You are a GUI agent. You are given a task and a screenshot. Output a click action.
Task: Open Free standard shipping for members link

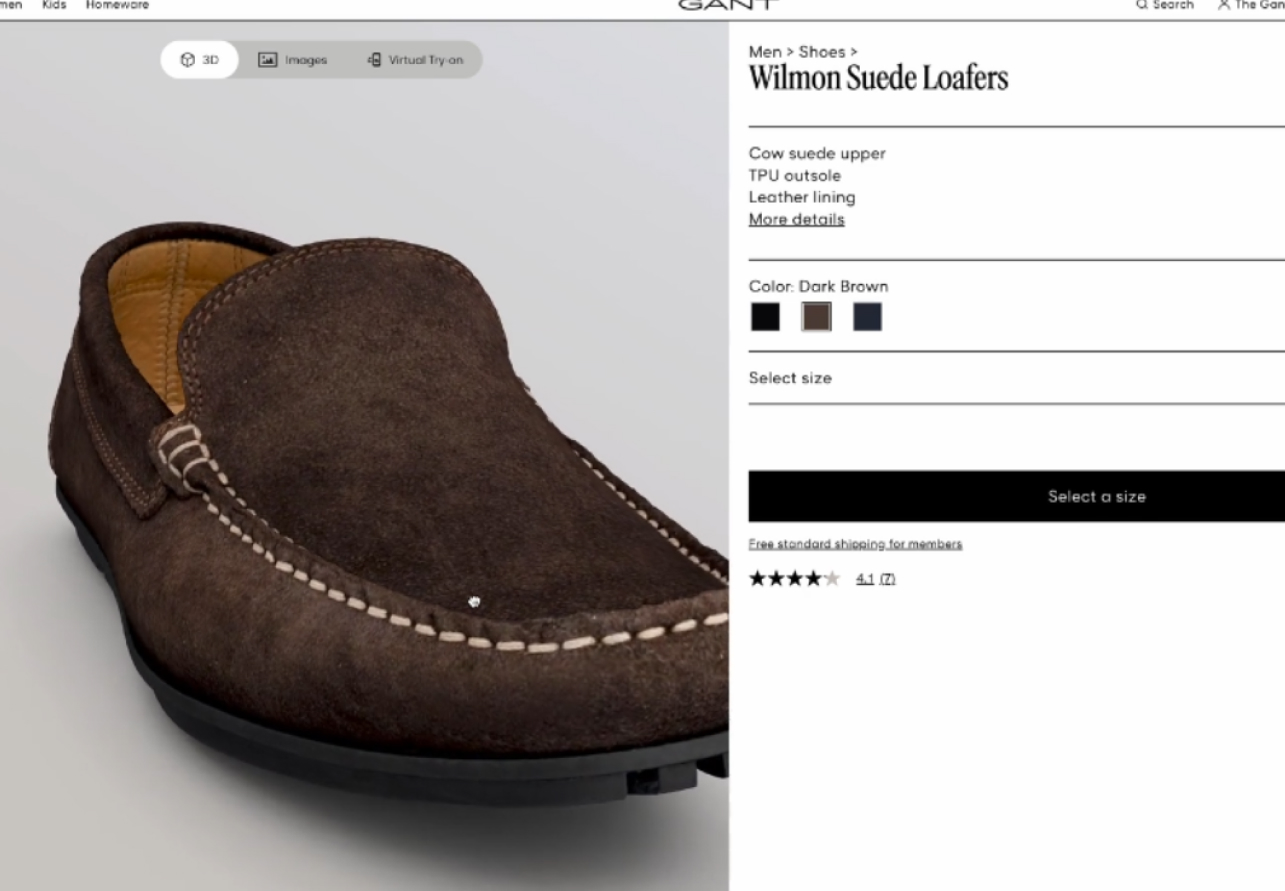pos(855,543)
